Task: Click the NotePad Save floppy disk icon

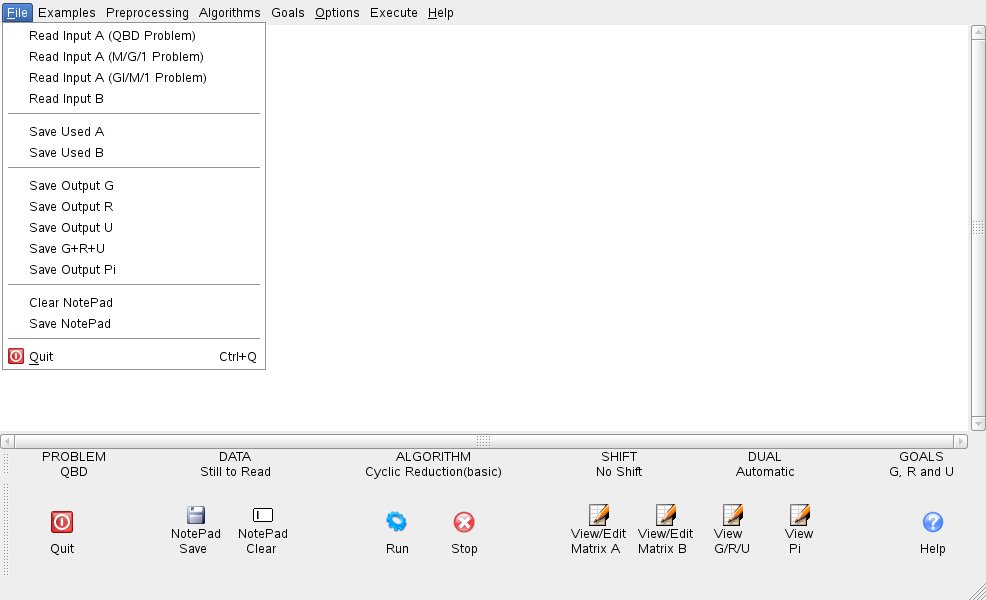Action: tap(196, 515)
